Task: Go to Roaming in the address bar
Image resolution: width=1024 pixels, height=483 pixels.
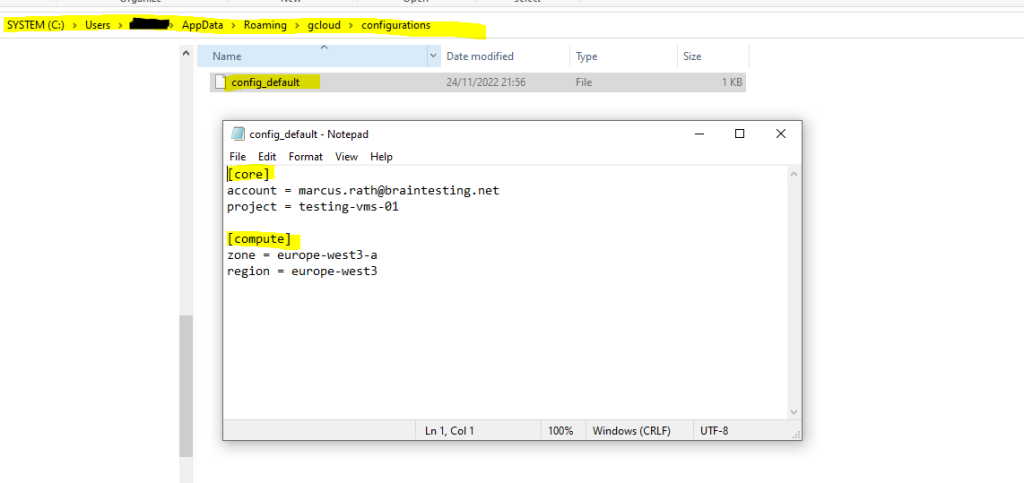Action: (265, 25)
